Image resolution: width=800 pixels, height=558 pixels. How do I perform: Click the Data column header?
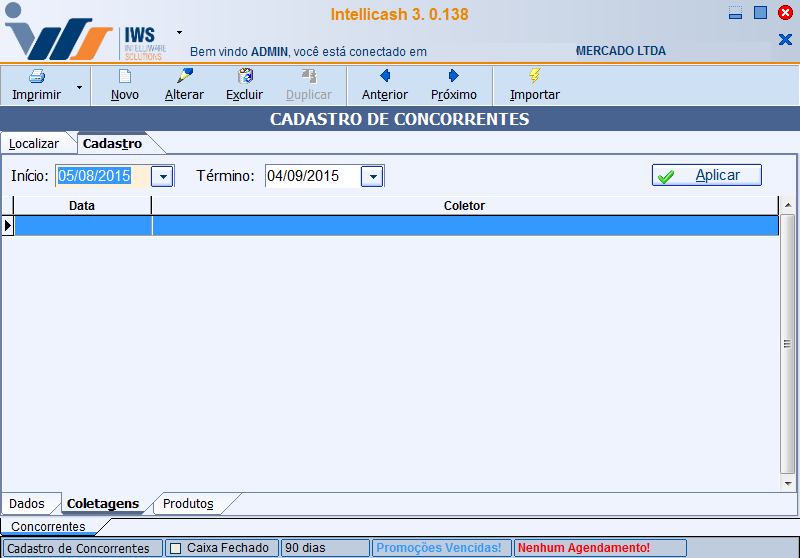coord(82,206)
